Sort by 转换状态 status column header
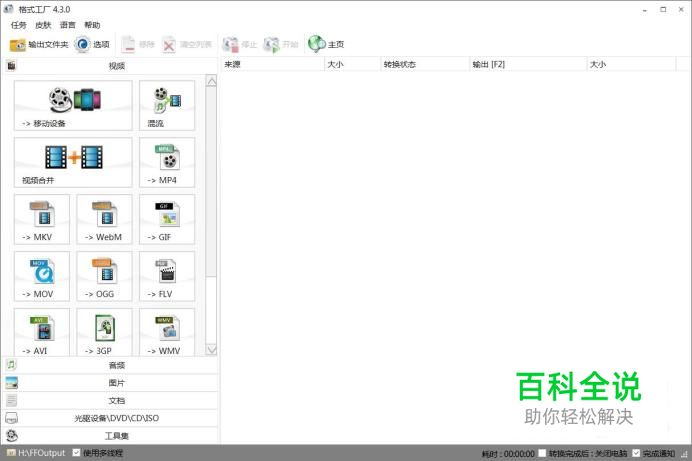 [425, 64]
